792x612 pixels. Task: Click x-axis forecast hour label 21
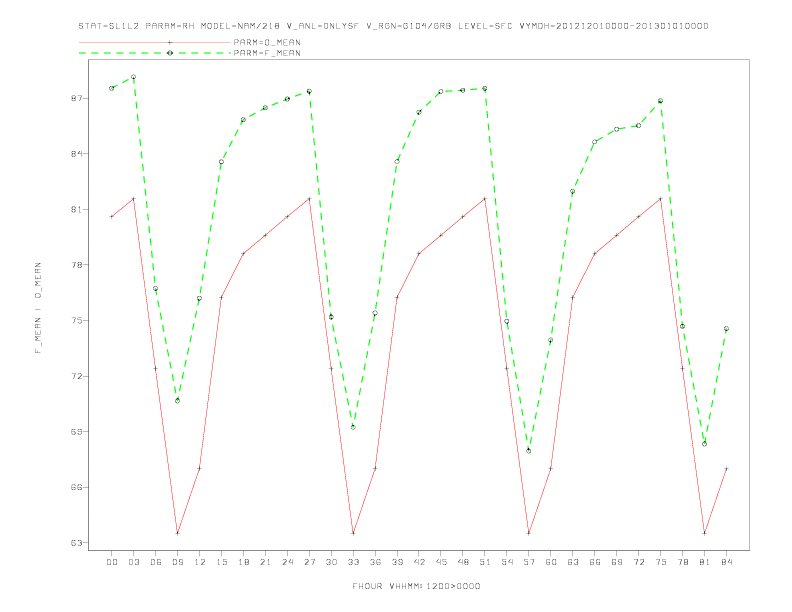[x=265, y=562]
